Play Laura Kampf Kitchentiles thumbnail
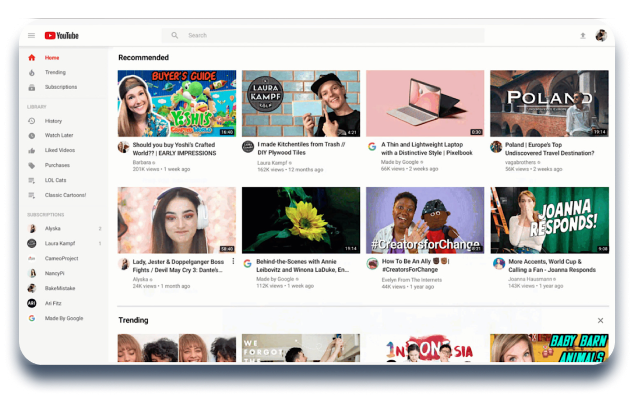 click(301, 104)
